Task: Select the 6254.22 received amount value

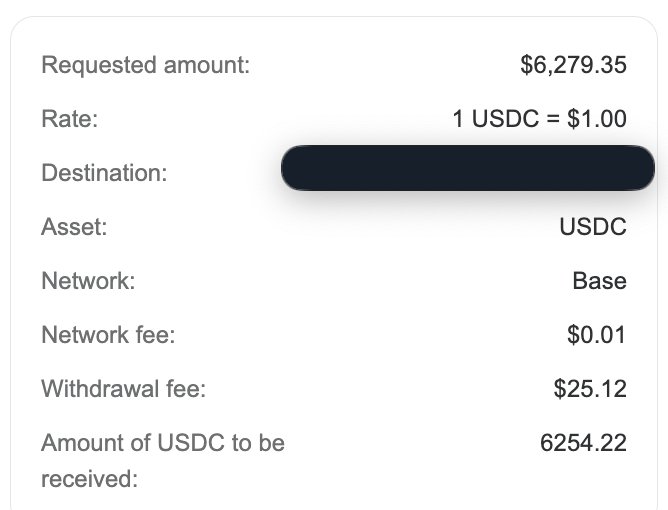Action: pyautogui.click(x=583, y=443)
